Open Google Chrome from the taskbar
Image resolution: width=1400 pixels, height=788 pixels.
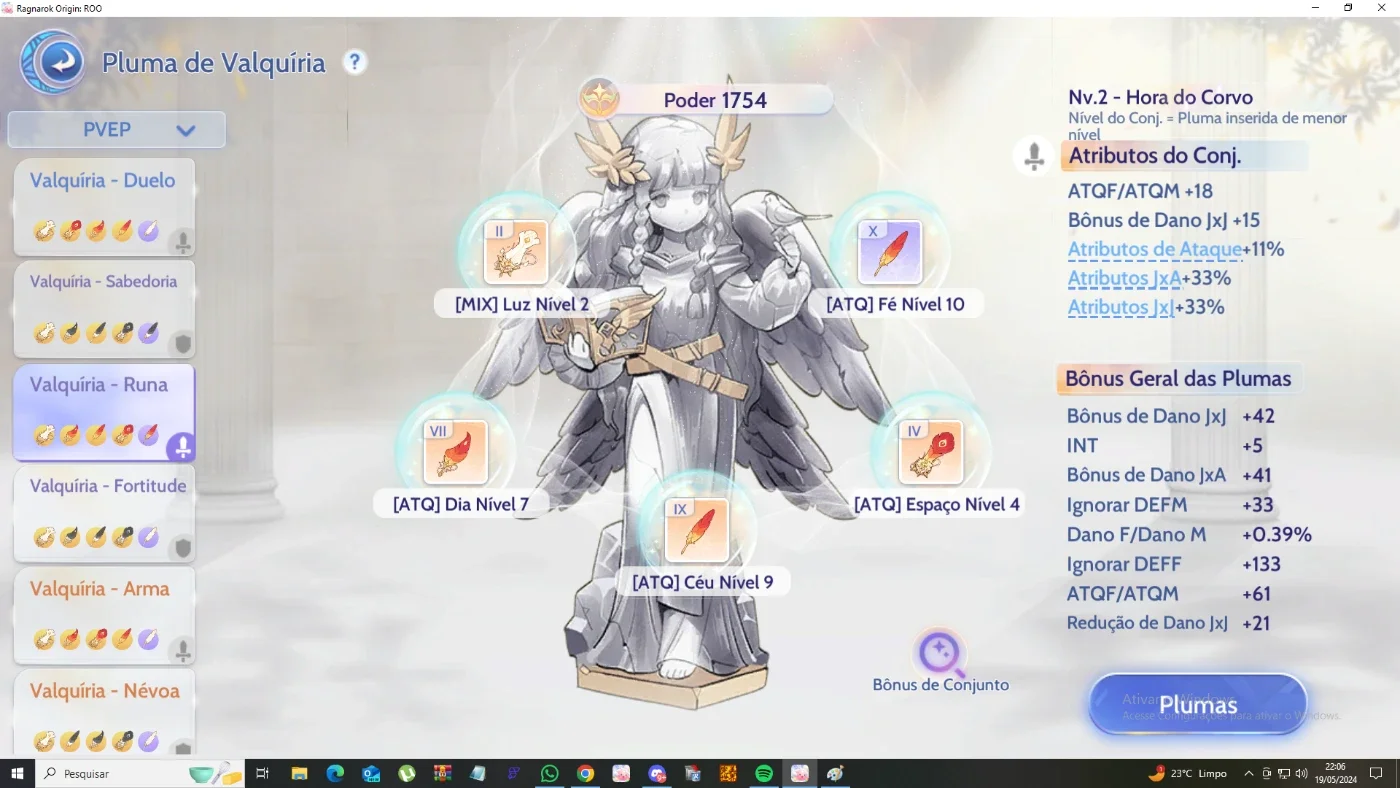585,773
